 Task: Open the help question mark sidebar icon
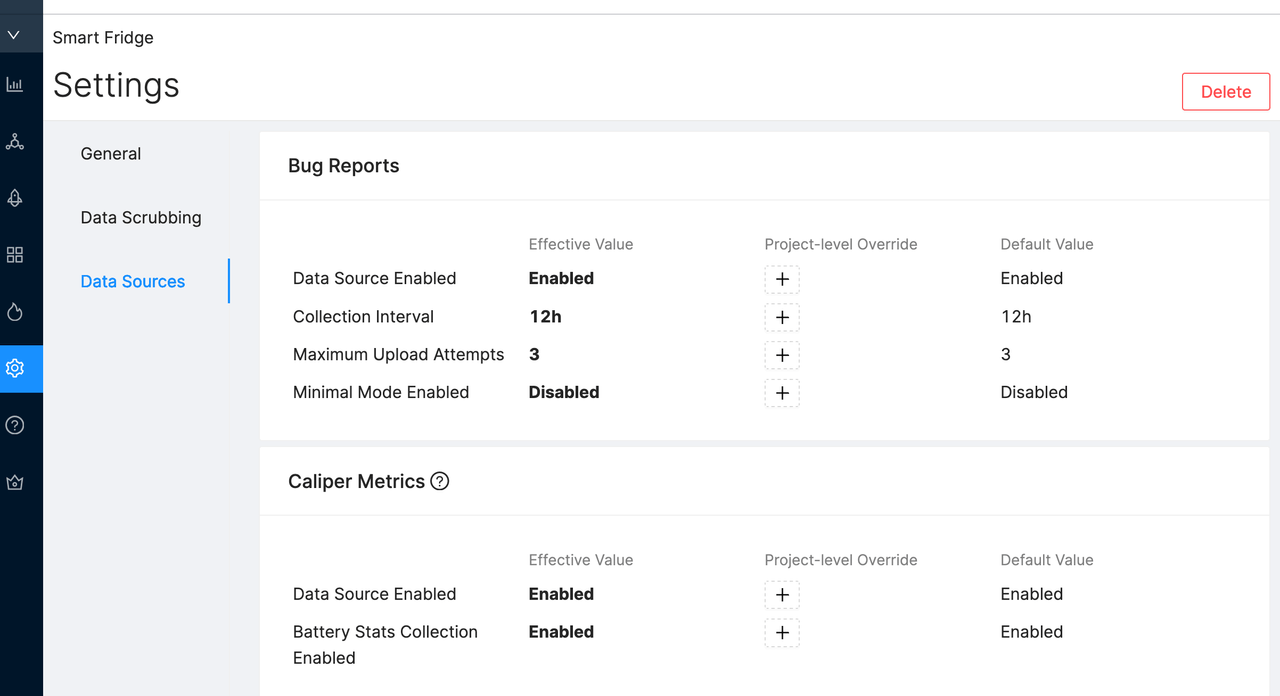(14, 425)
